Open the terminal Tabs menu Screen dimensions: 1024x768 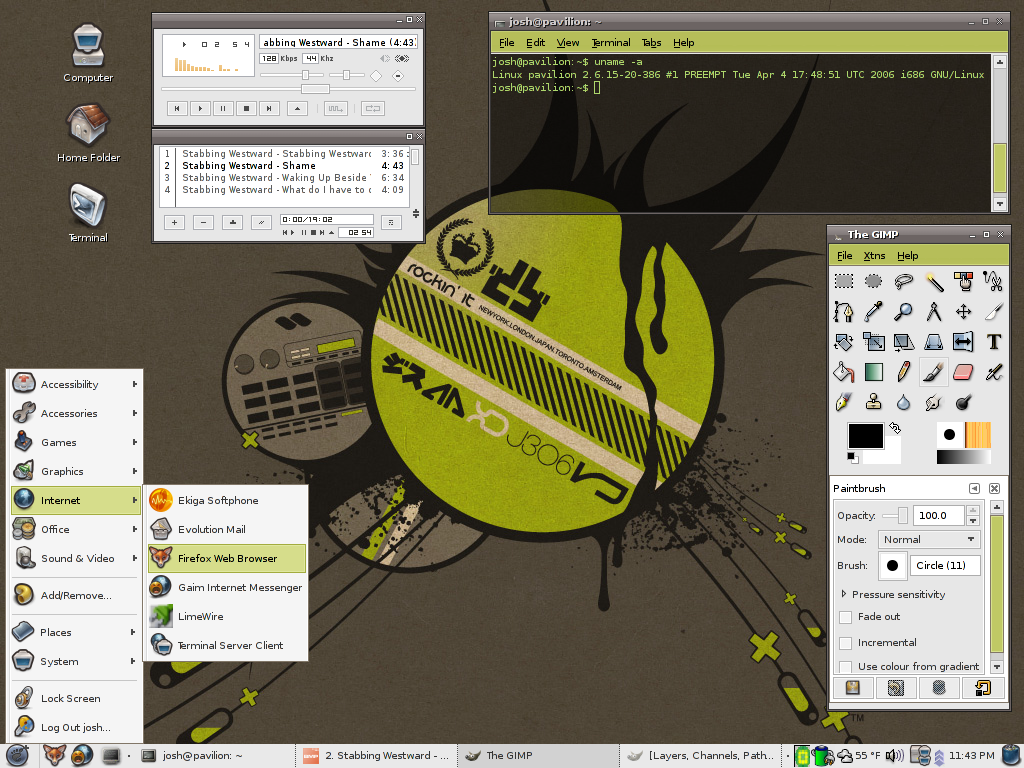coord(651,42)
